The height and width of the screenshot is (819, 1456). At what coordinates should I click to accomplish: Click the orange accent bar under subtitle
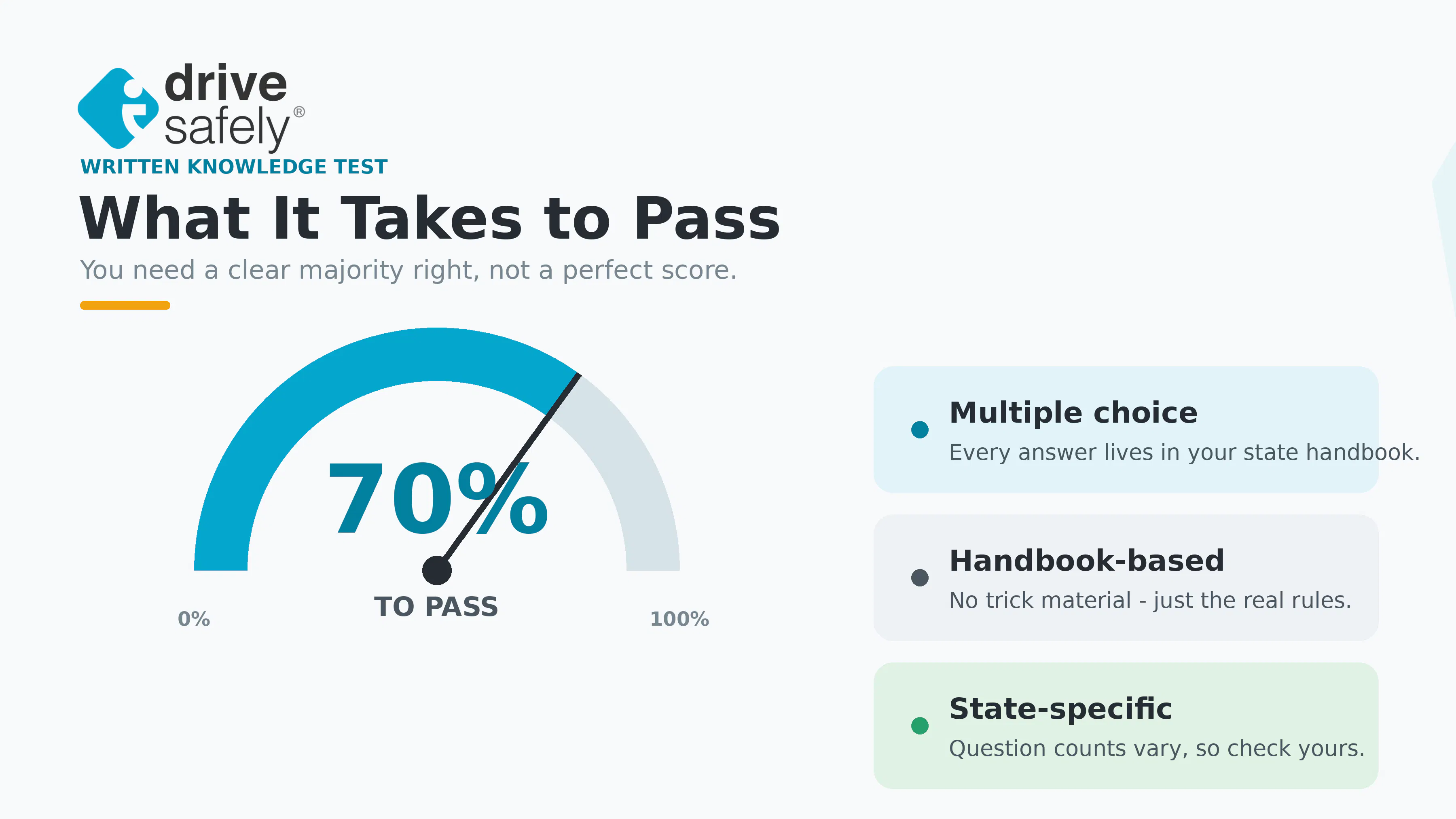125,305
